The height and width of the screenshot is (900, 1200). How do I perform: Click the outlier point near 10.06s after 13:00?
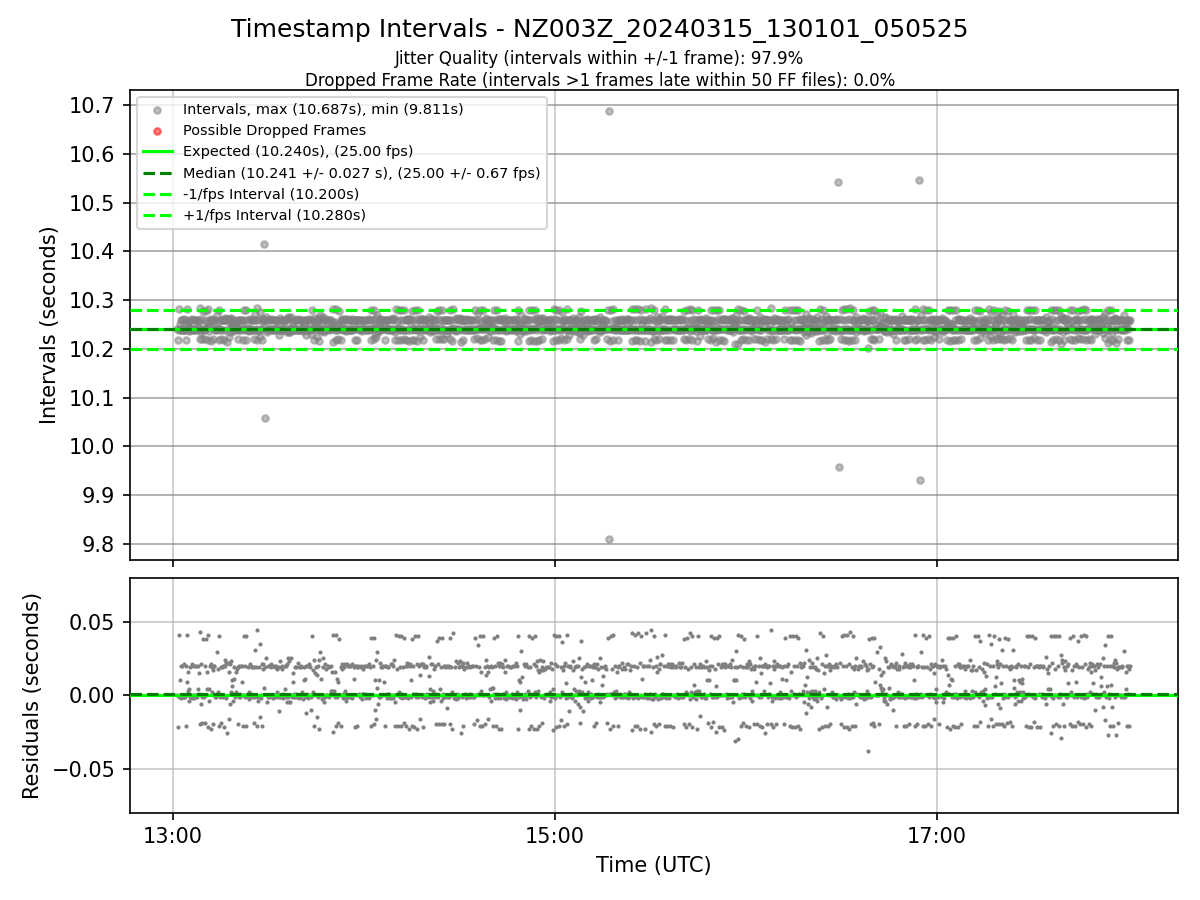(x=265, y=418)
